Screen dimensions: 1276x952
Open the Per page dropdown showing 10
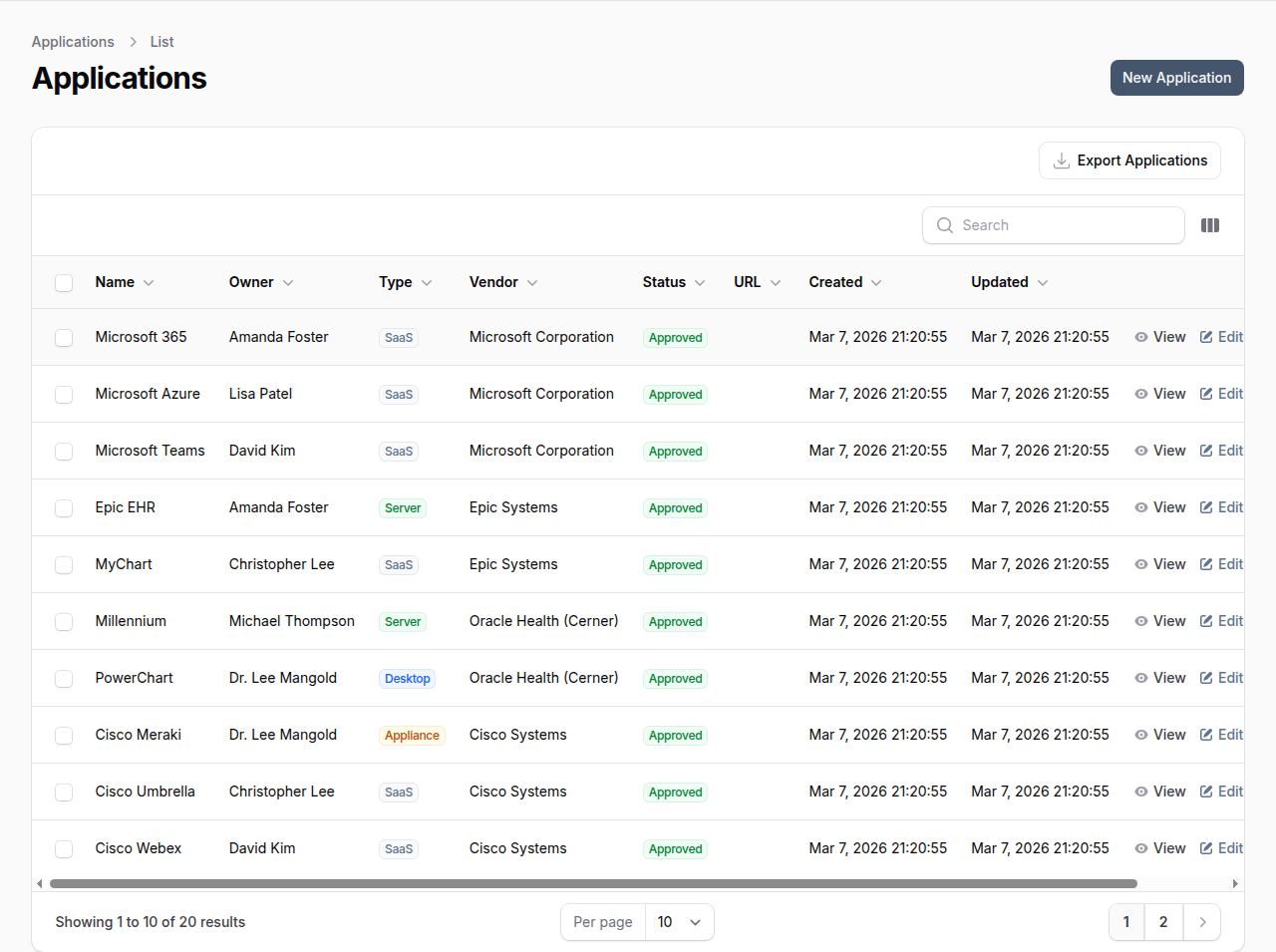[680, 922]
